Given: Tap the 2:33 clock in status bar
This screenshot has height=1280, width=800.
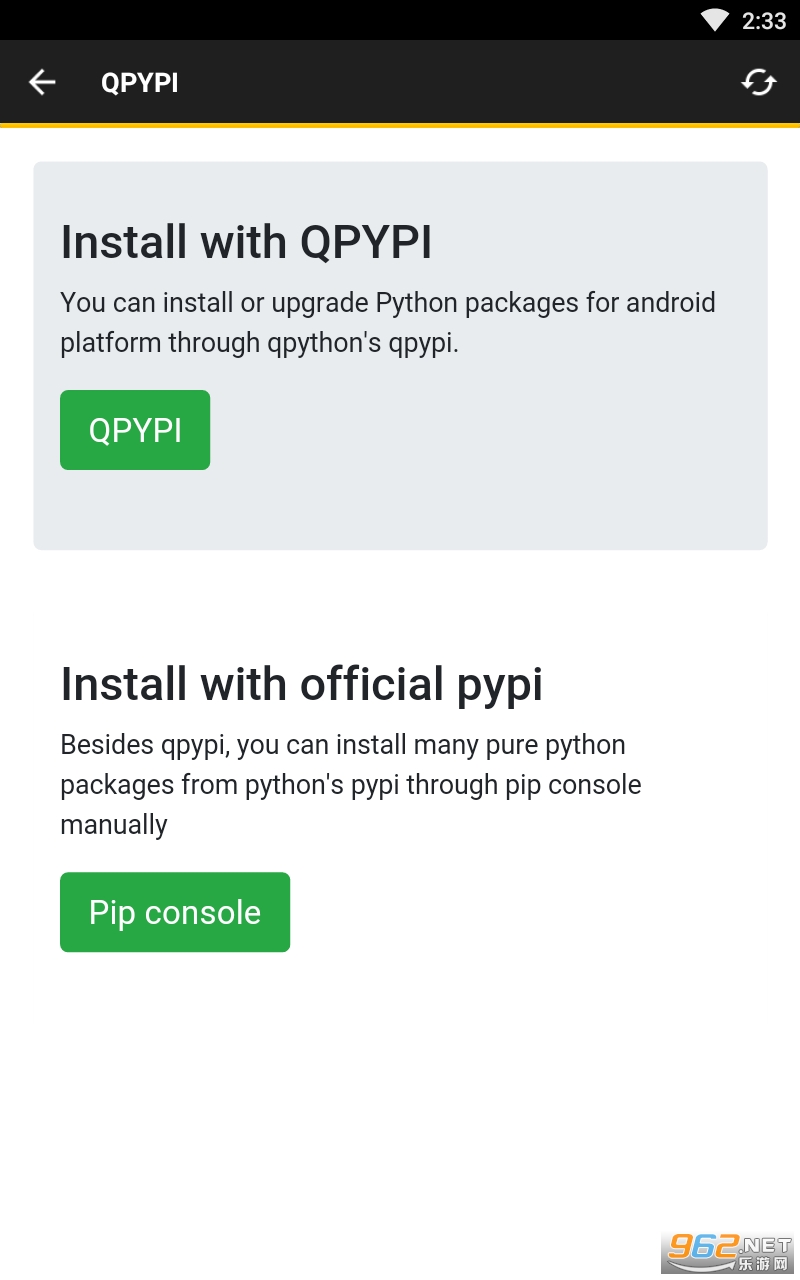Looking at the screenshot, I should coord(764,21).
